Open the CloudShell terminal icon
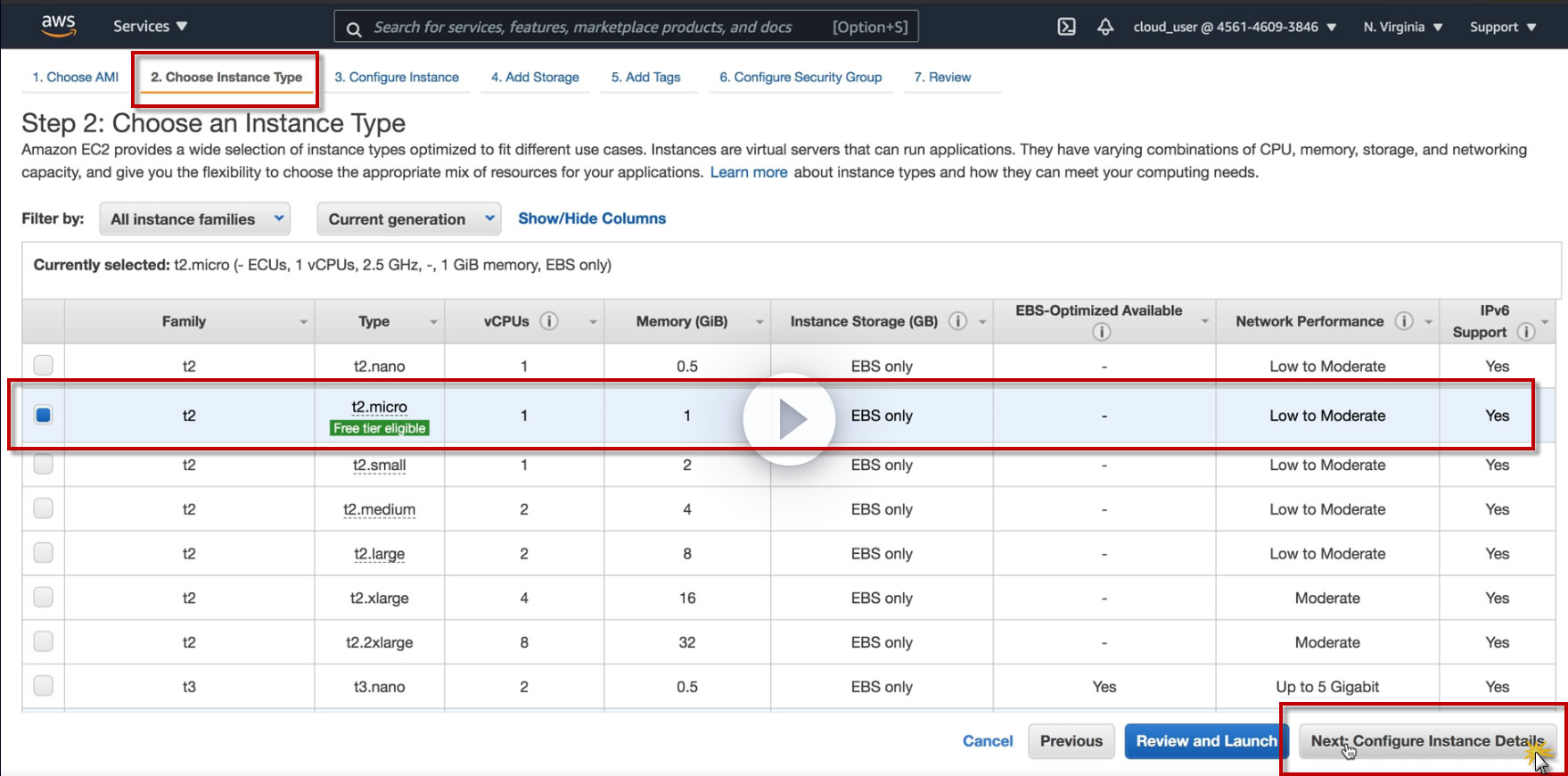This screenshot has height=776, width=1568. click(1066, 27)
